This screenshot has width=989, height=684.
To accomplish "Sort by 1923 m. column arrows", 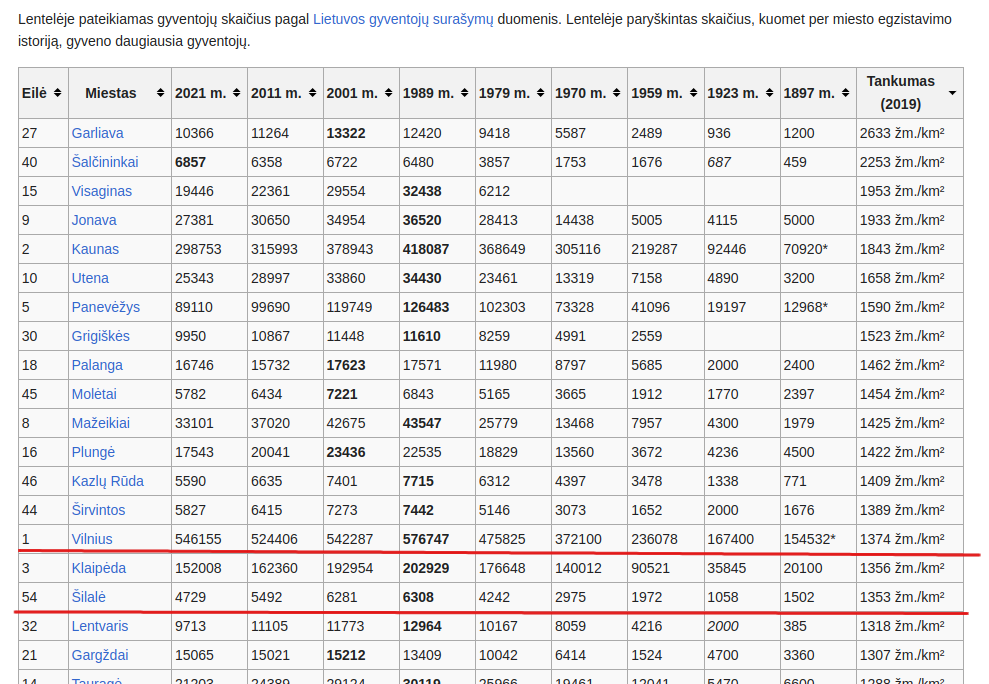I will pos(769,93).
